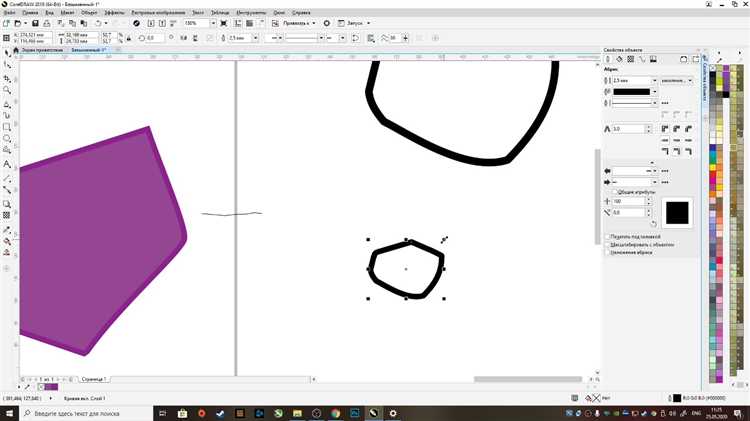Select the Smart Fill tool
This screenshot has height=421, width=750.
tap(7, 253)
